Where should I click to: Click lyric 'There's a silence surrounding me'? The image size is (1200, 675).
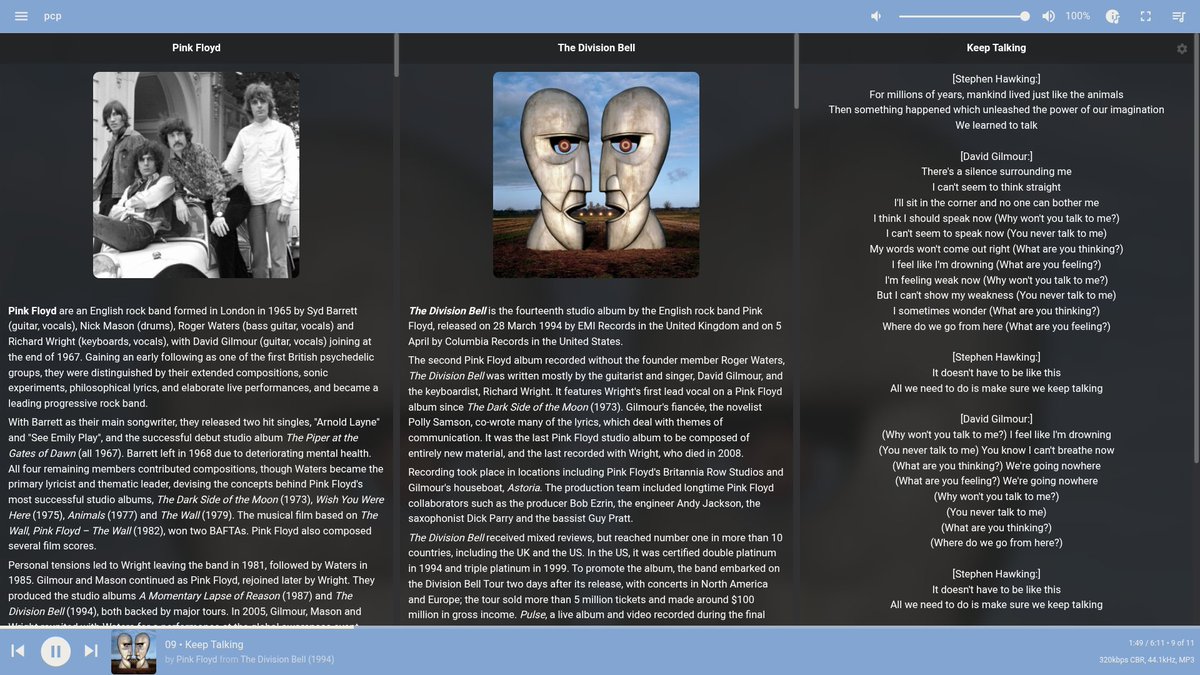[x=996, y=172]
